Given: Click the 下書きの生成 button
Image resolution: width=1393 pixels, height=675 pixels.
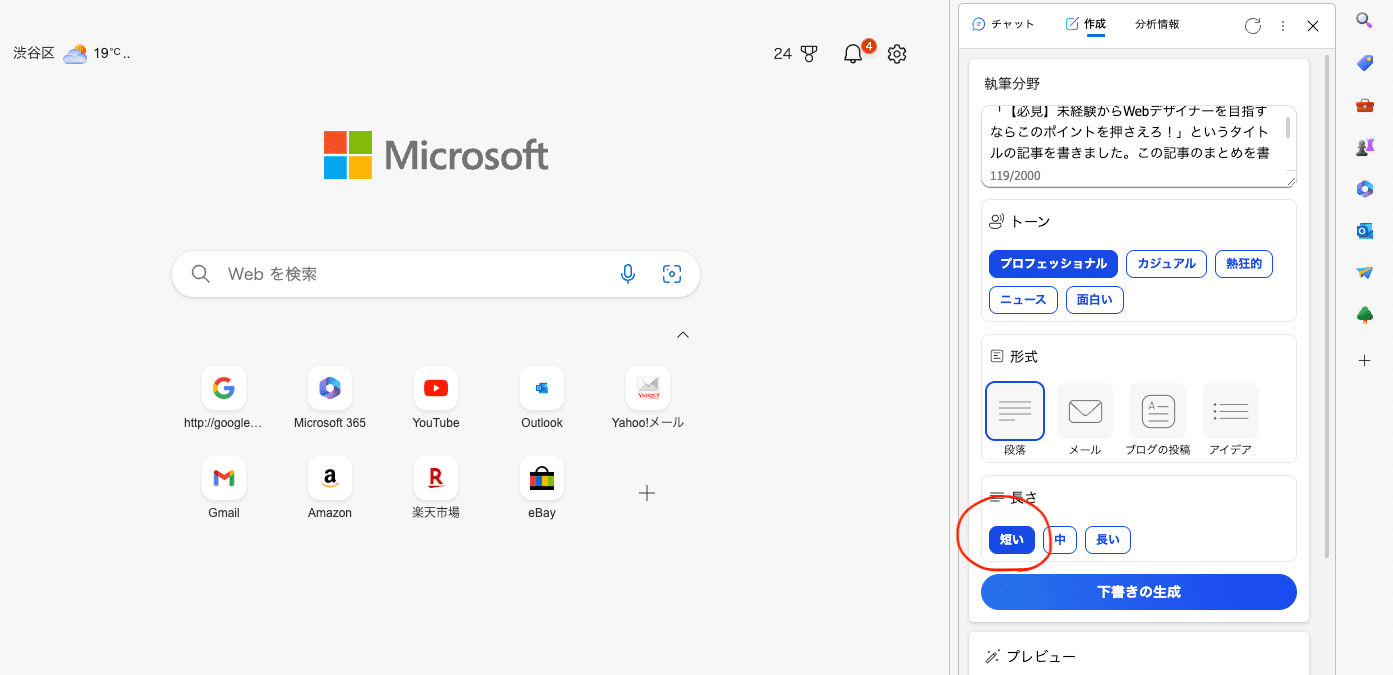Looking at the screenshot, I should coord(1139,592).
